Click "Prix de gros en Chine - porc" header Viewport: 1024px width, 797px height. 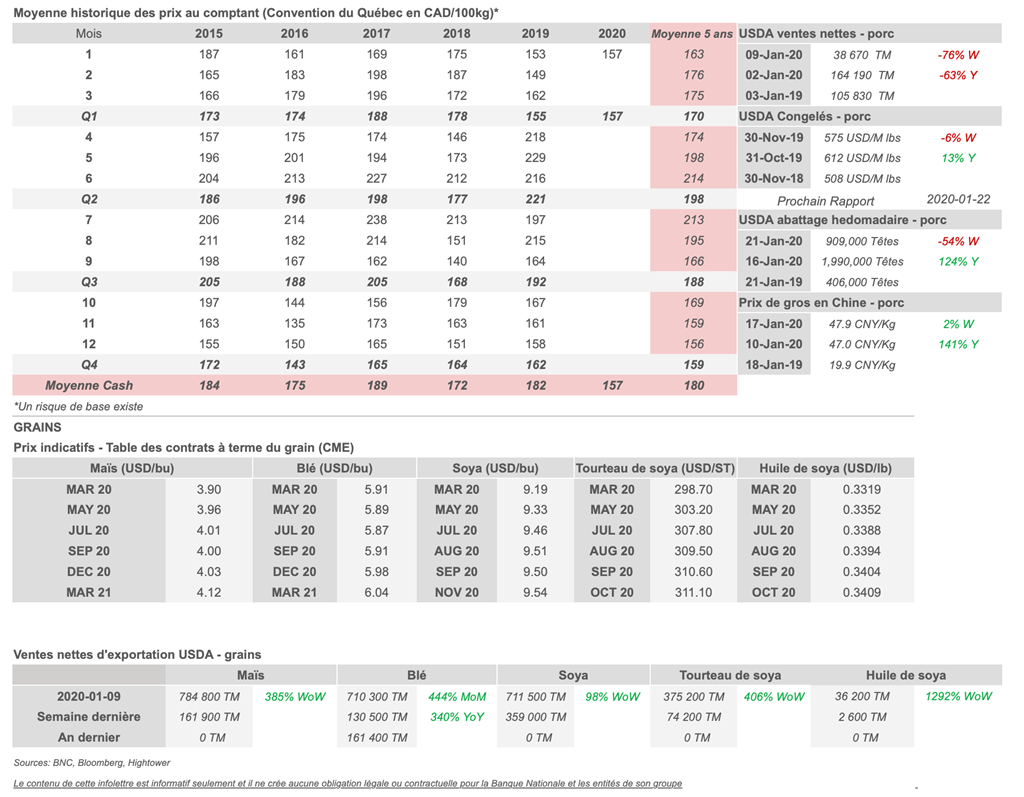pos(821,303)
